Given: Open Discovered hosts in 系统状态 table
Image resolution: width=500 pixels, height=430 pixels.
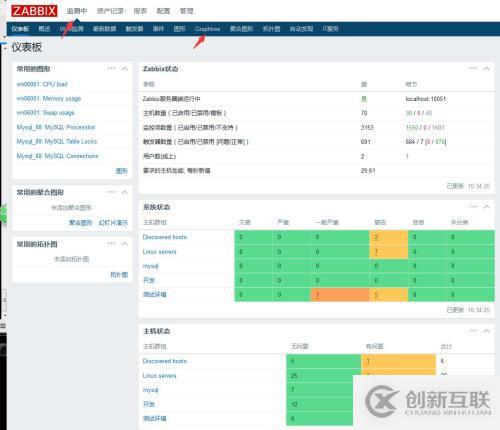Looking at the screenshot, I should pos(165,237).
